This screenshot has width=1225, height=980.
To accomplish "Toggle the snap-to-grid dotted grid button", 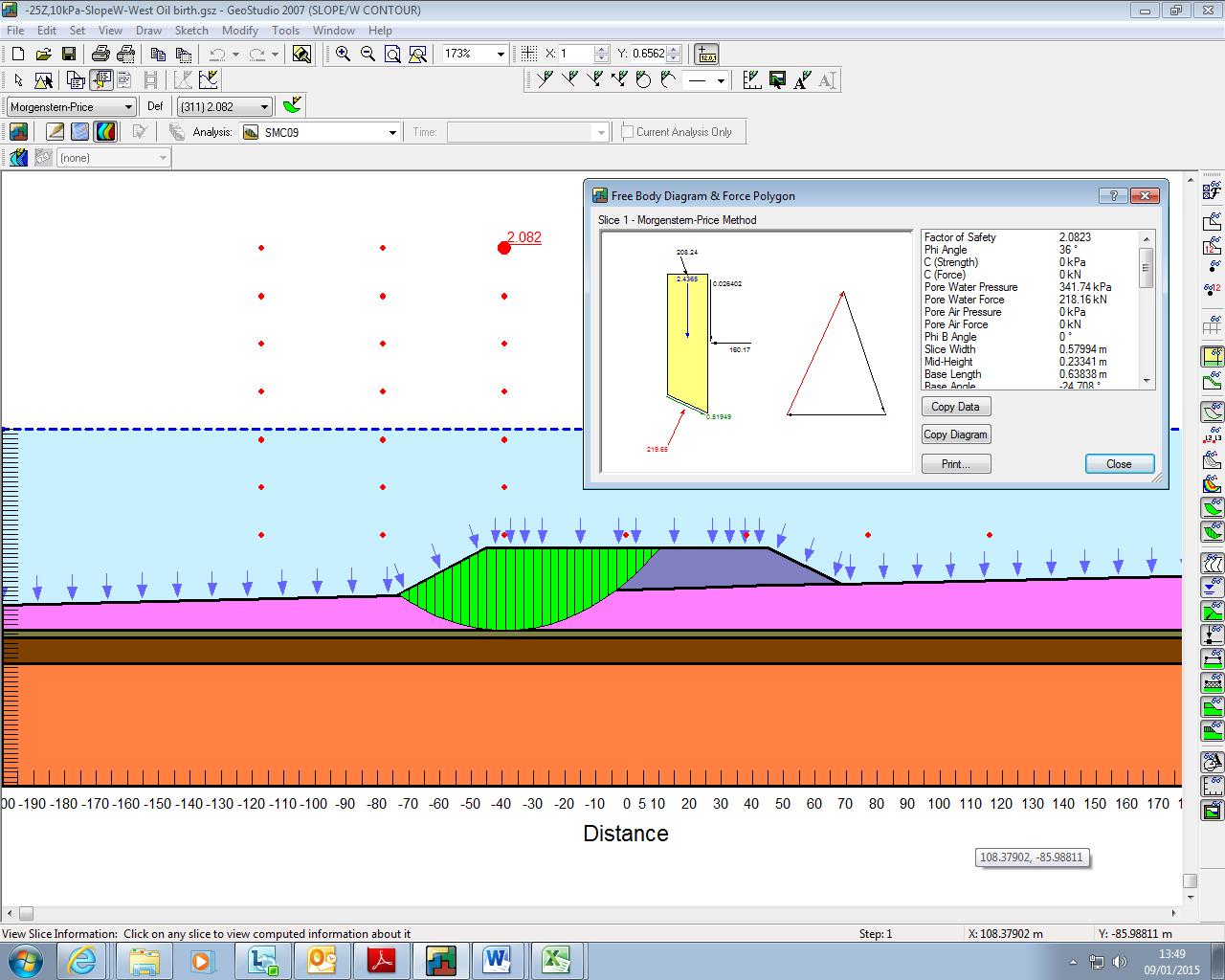I will 528,55.
